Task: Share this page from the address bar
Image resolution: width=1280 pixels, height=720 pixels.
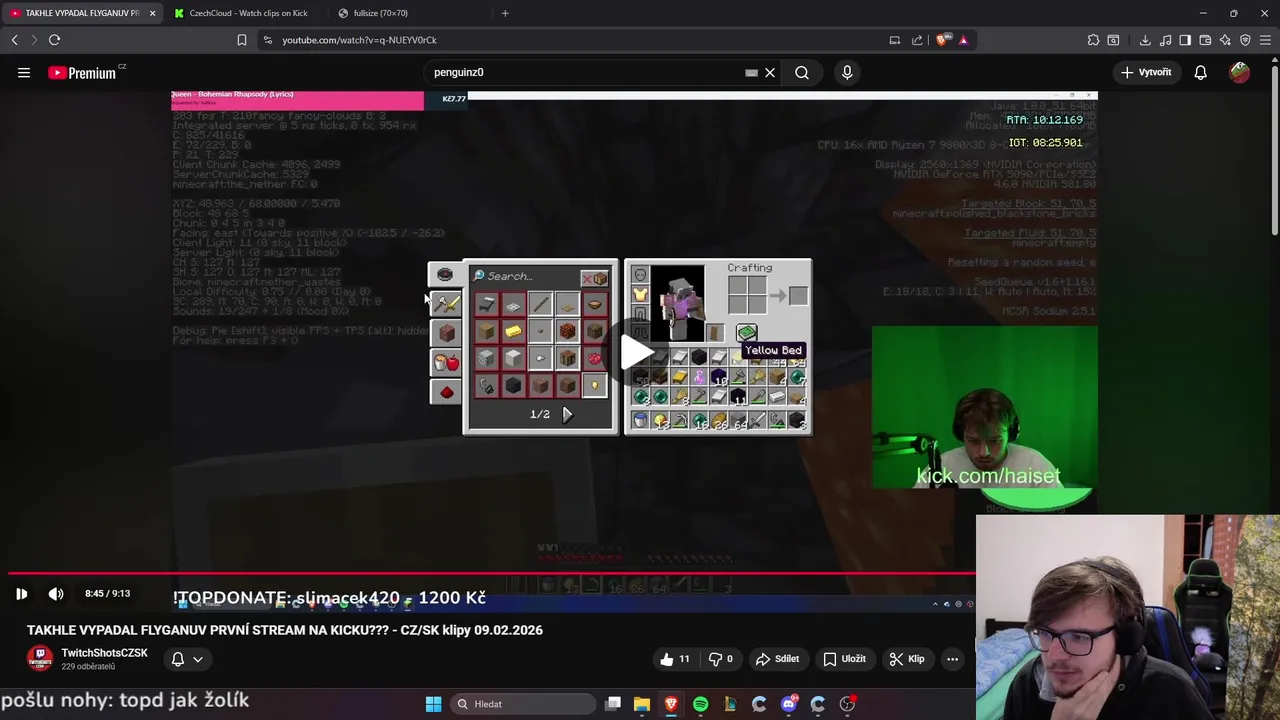Action: [x=917, y=40]
